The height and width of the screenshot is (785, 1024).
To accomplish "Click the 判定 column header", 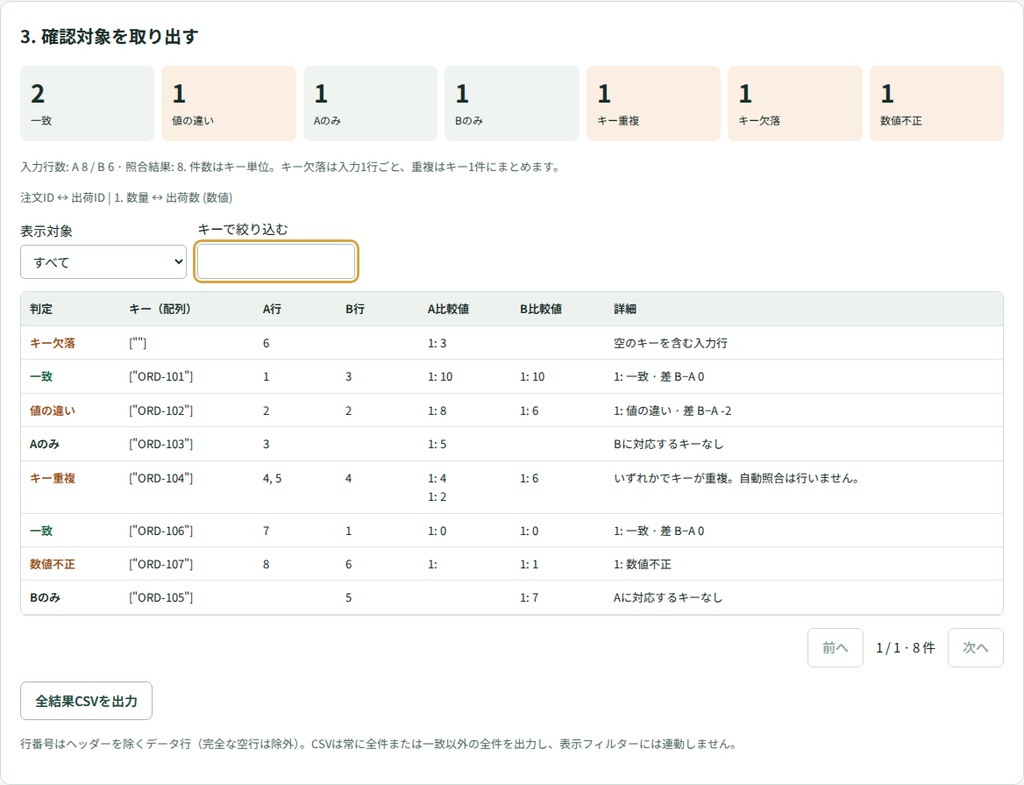I will [41, 309].
